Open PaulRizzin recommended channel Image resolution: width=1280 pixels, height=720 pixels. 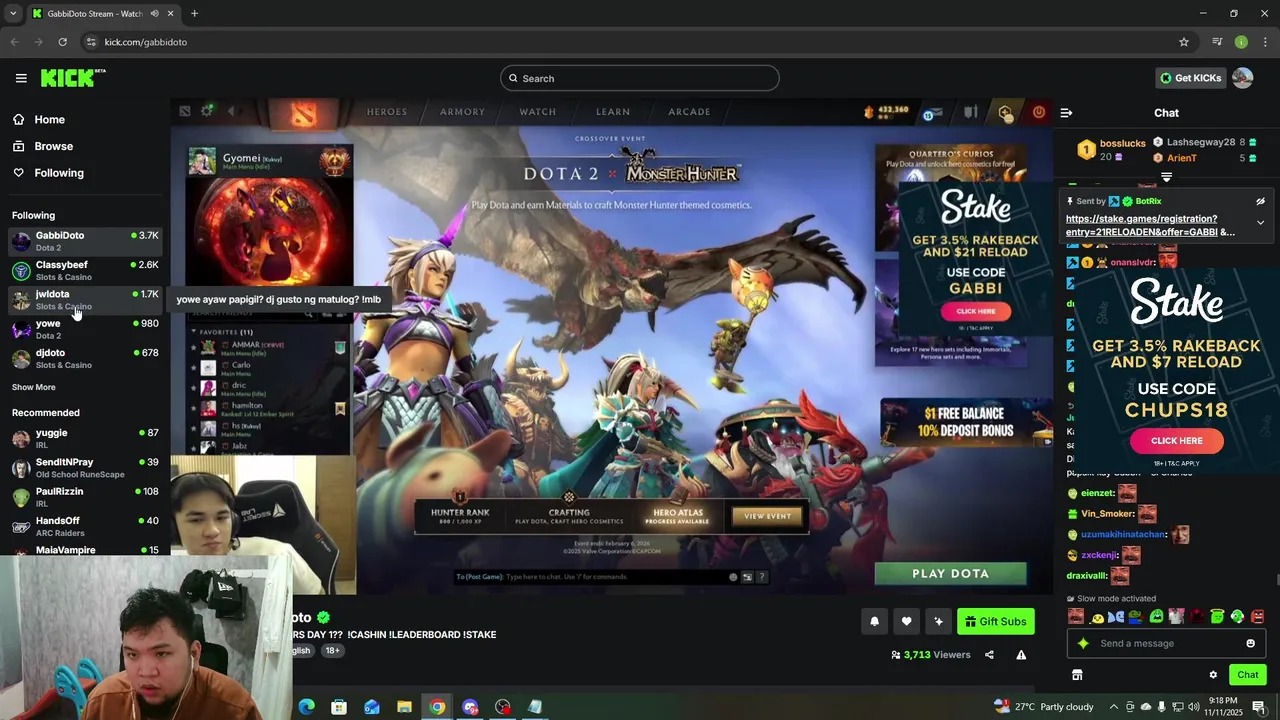pos(85,497)
